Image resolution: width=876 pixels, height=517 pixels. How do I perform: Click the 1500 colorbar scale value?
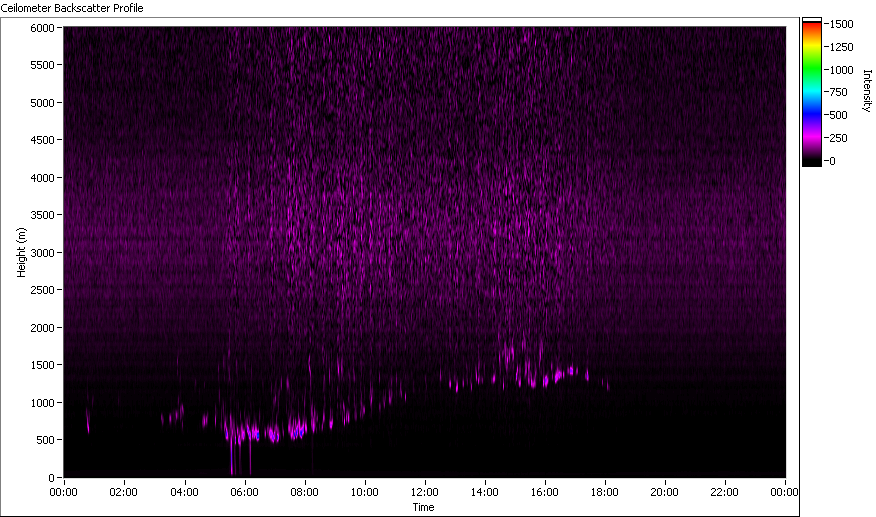pos(841,24)
